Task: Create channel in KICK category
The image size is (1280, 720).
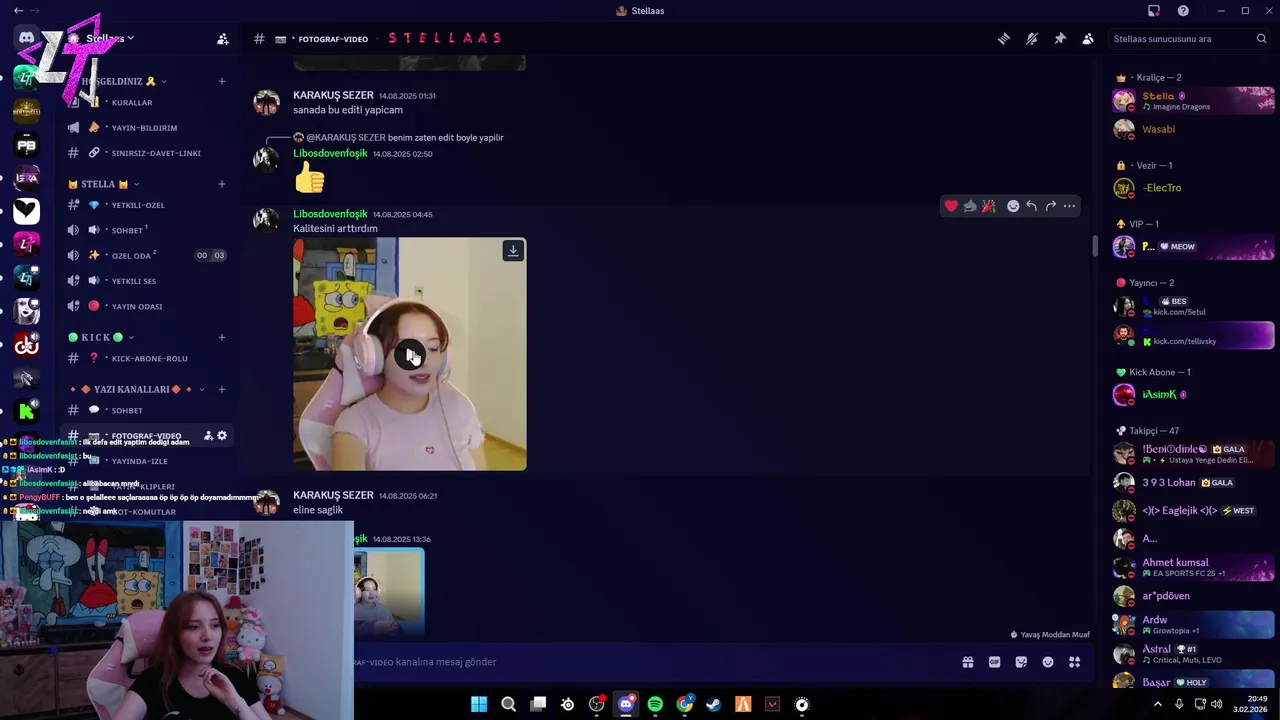Action: pos(222,337)
